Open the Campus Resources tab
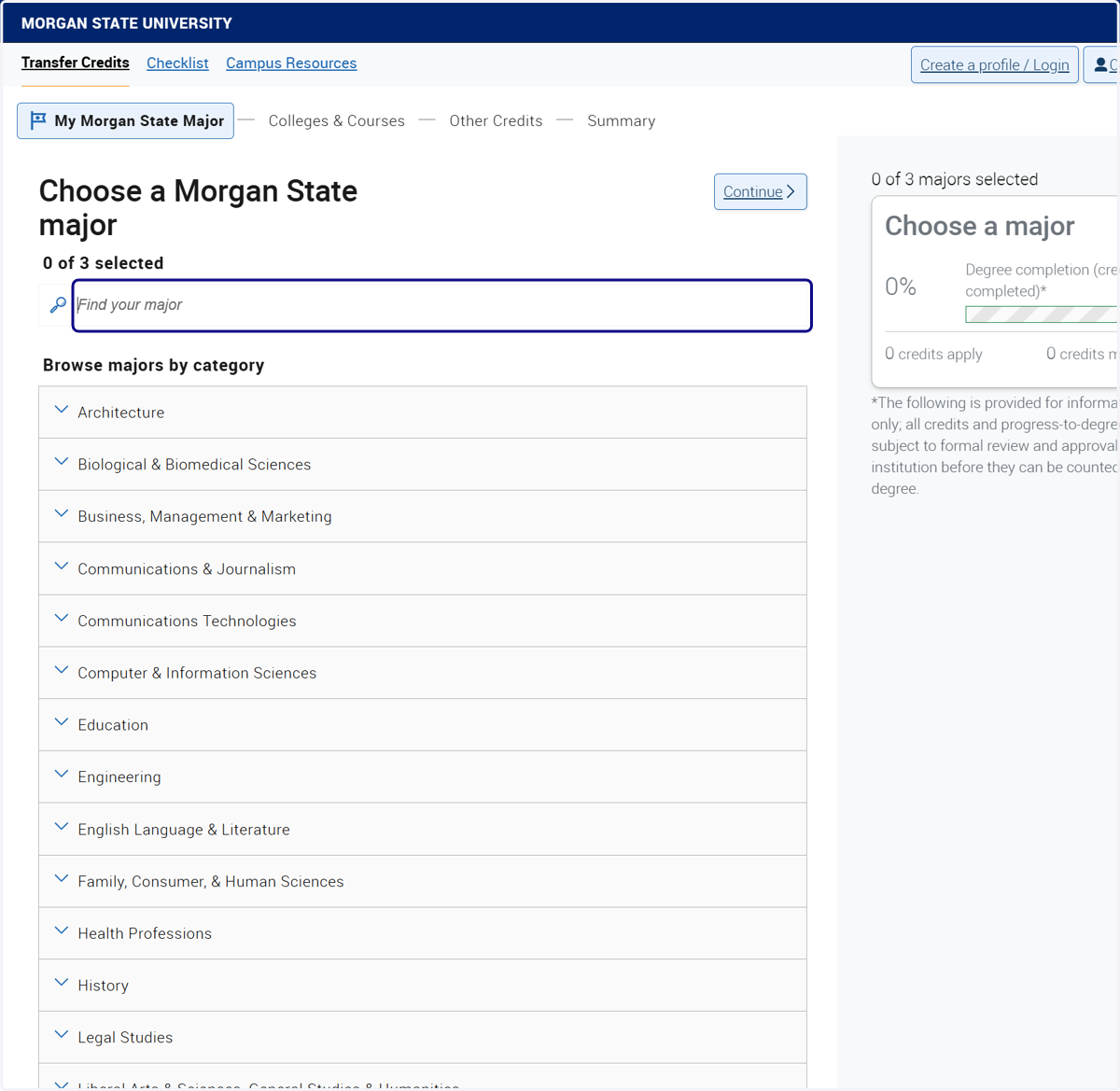The width and height of the screenshot is (1120, 1091). [291, 63]
